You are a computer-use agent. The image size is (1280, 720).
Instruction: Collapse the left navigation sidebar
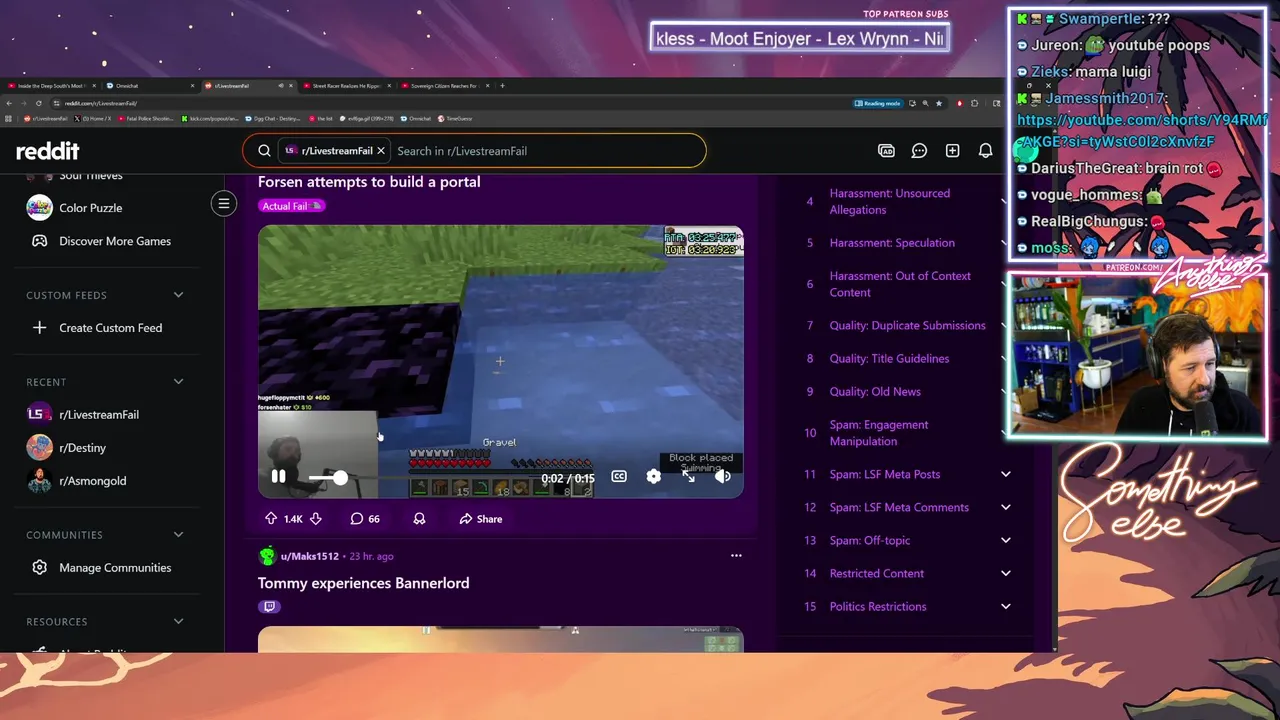click(x=224, y=204)
